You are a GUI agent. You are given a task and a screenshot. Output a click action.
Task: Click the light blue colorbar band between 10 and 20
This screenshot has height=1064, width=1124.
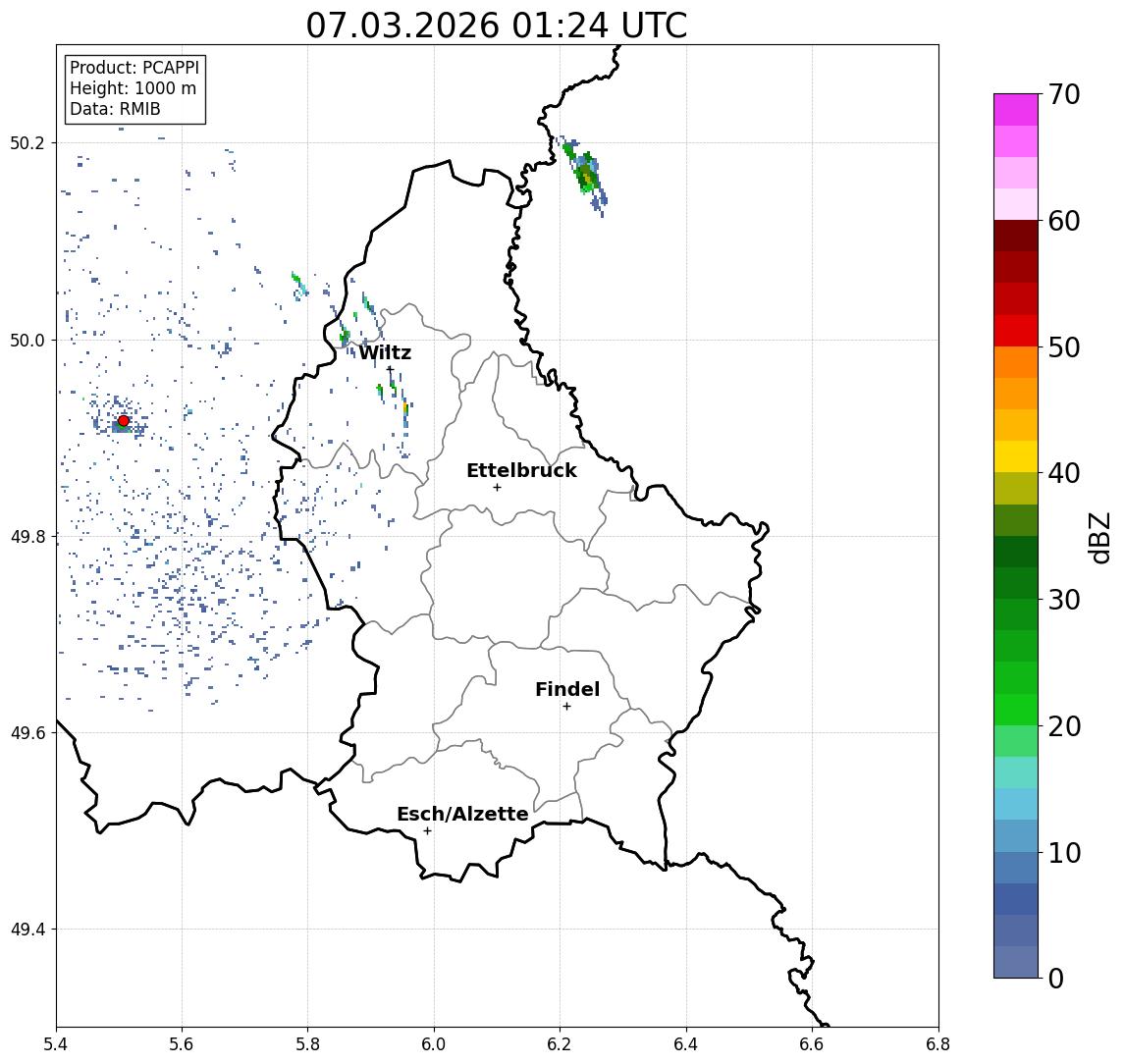[1016, 804]
